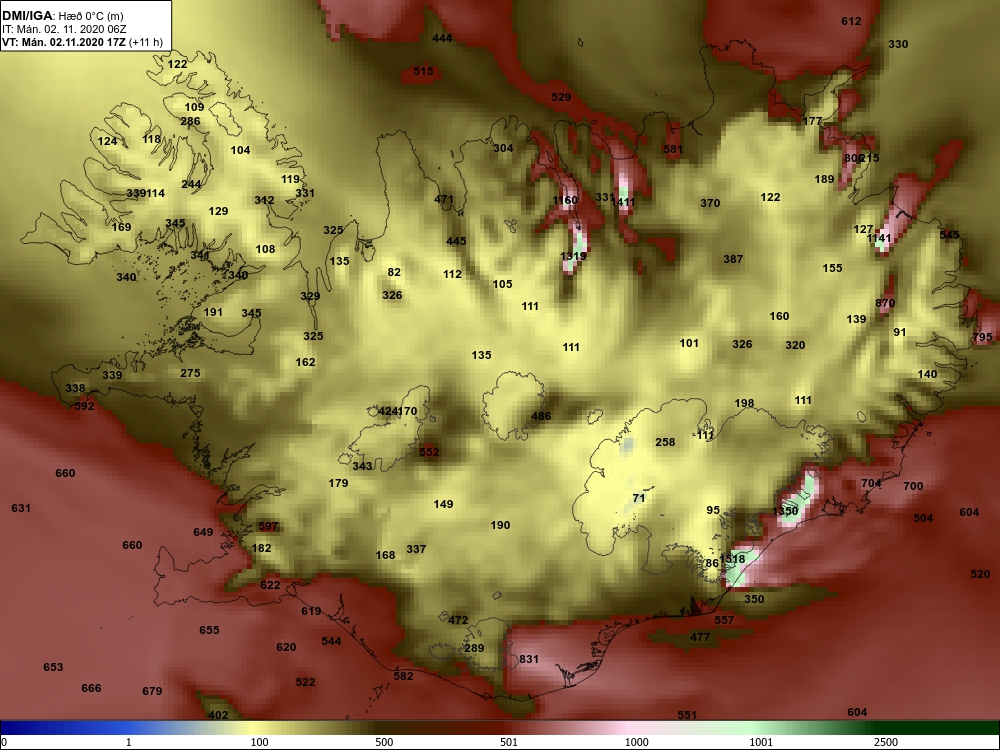Select the 679 map value
This screenshot has width=1000, height=750.
152,691
